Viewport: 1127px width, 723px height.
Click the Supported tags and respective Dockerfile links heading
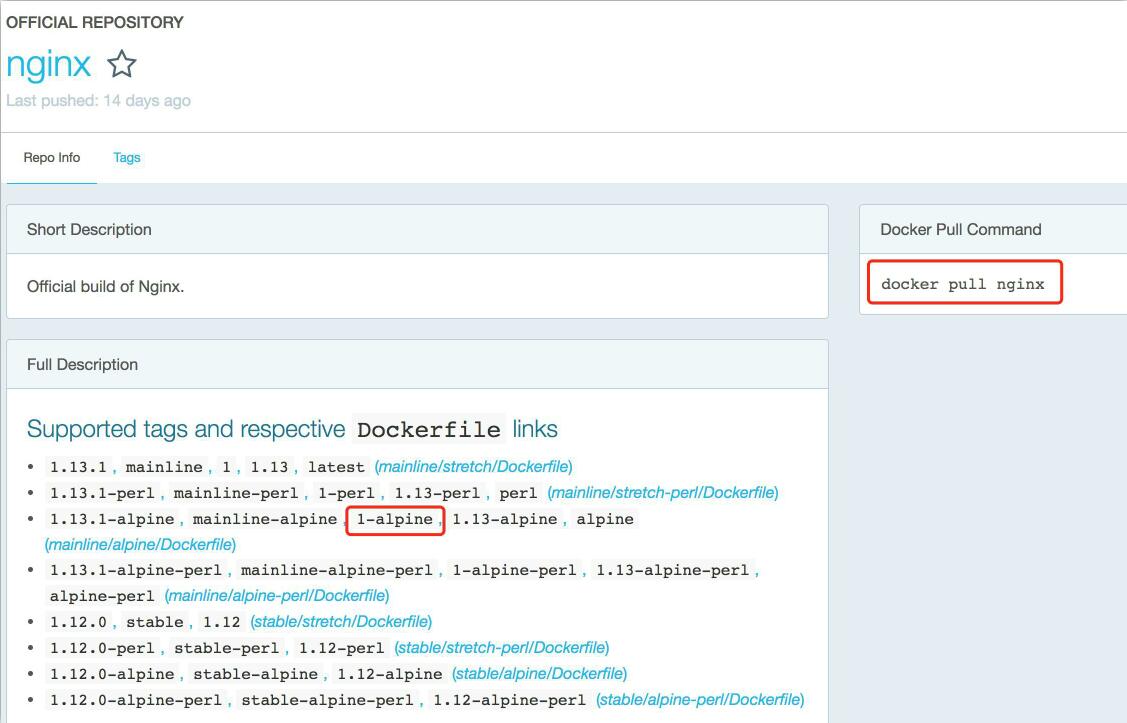pyautogui.click(x=292, y=429)
